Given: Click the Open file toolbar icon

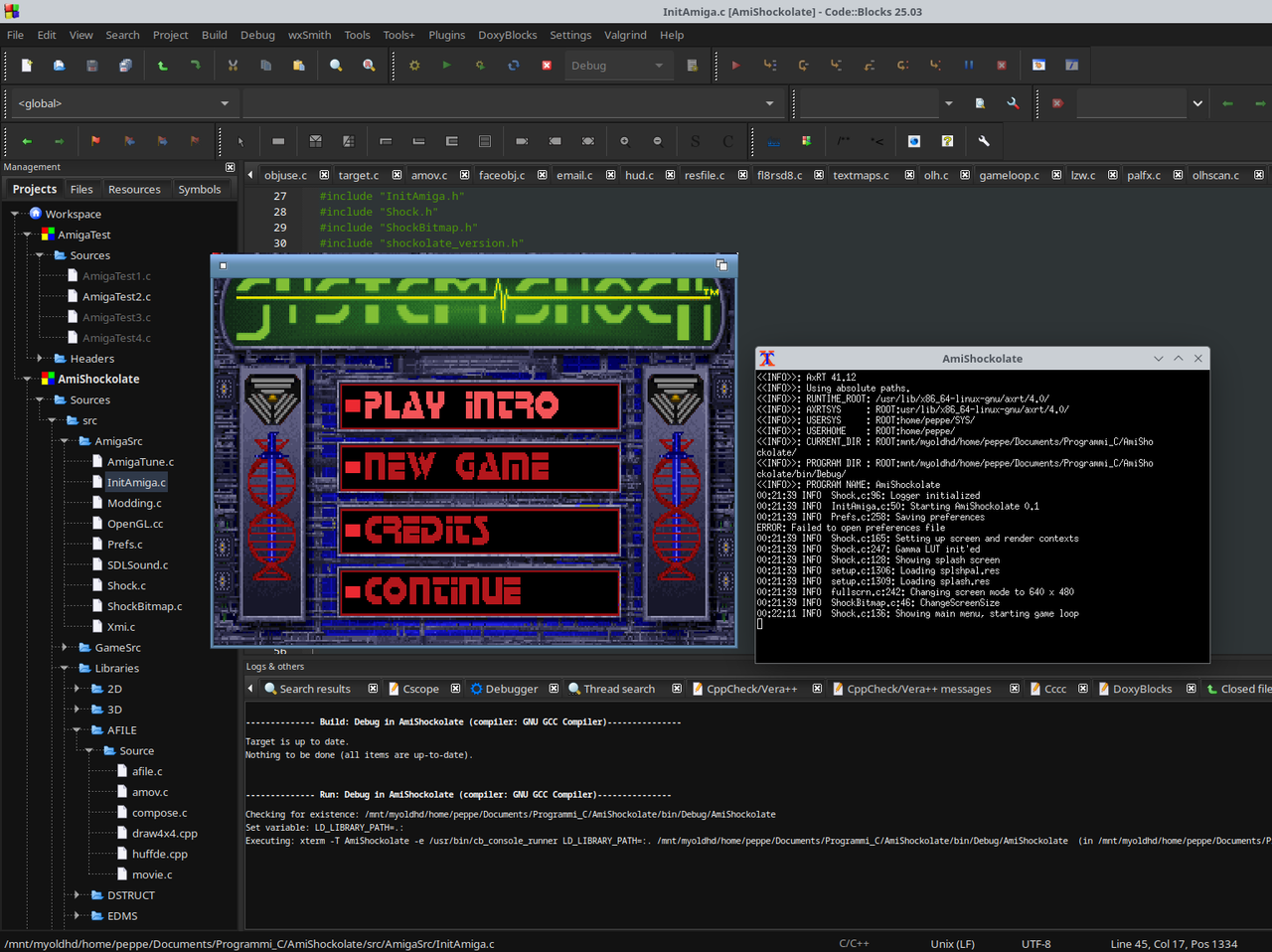Looking at the screenshot, I should (59, 66).
